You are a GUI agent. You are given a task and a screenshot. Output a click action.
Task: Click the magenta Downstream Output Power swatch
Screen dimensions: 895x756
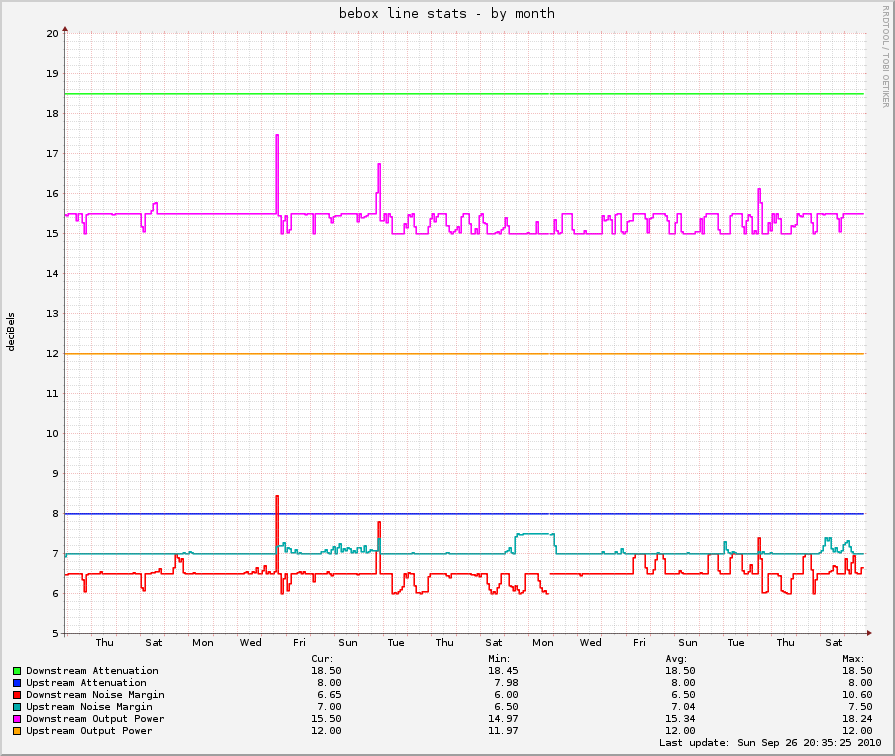click(x=17, y=719)
